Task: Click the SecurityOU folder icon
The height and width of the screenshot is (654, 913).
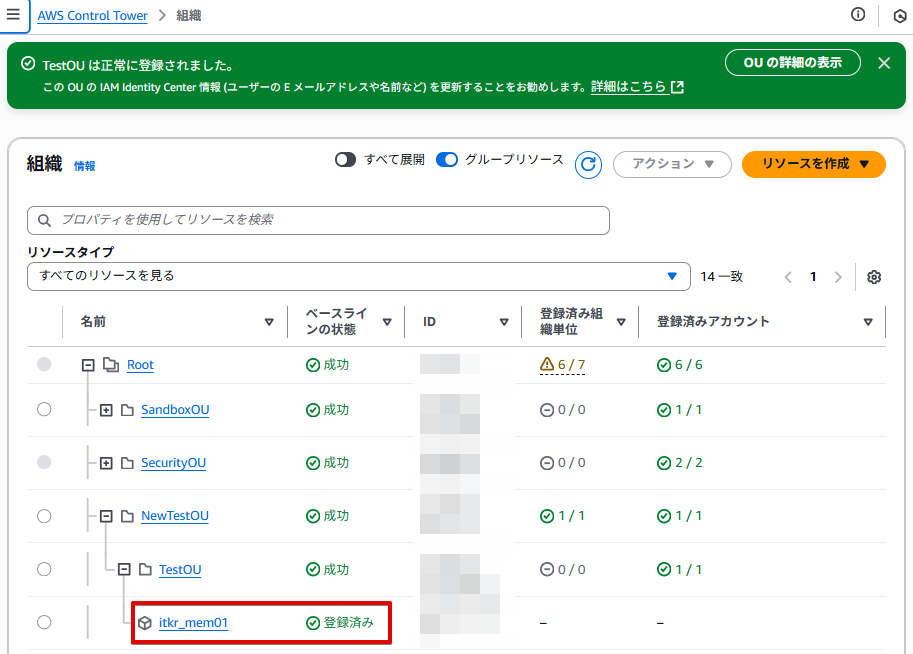Action: (x=127, y=463)
